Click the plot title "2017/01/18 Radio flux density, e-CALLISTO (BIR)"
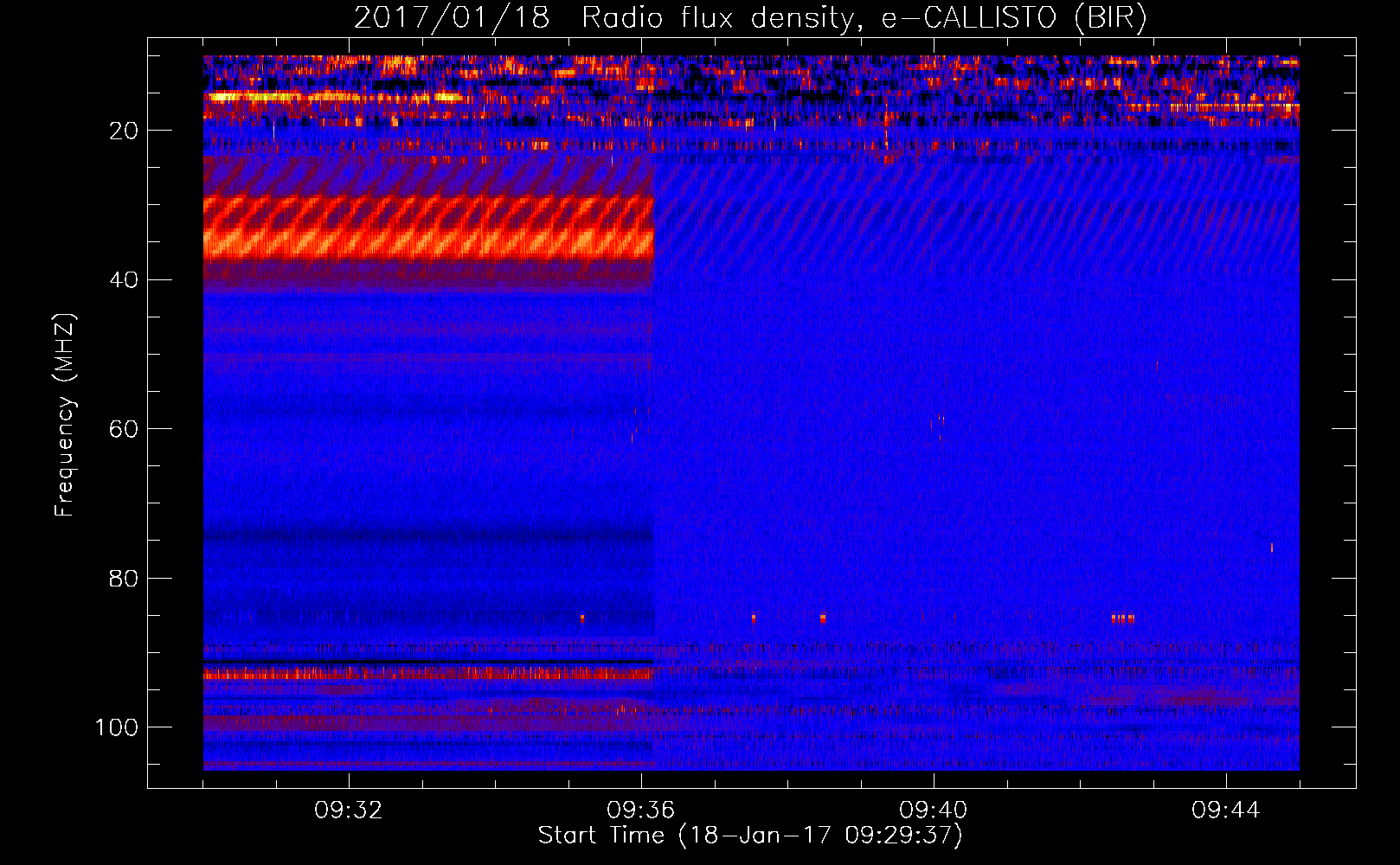1400x865 pixels. pyautogui.click(x=750, y=17)
